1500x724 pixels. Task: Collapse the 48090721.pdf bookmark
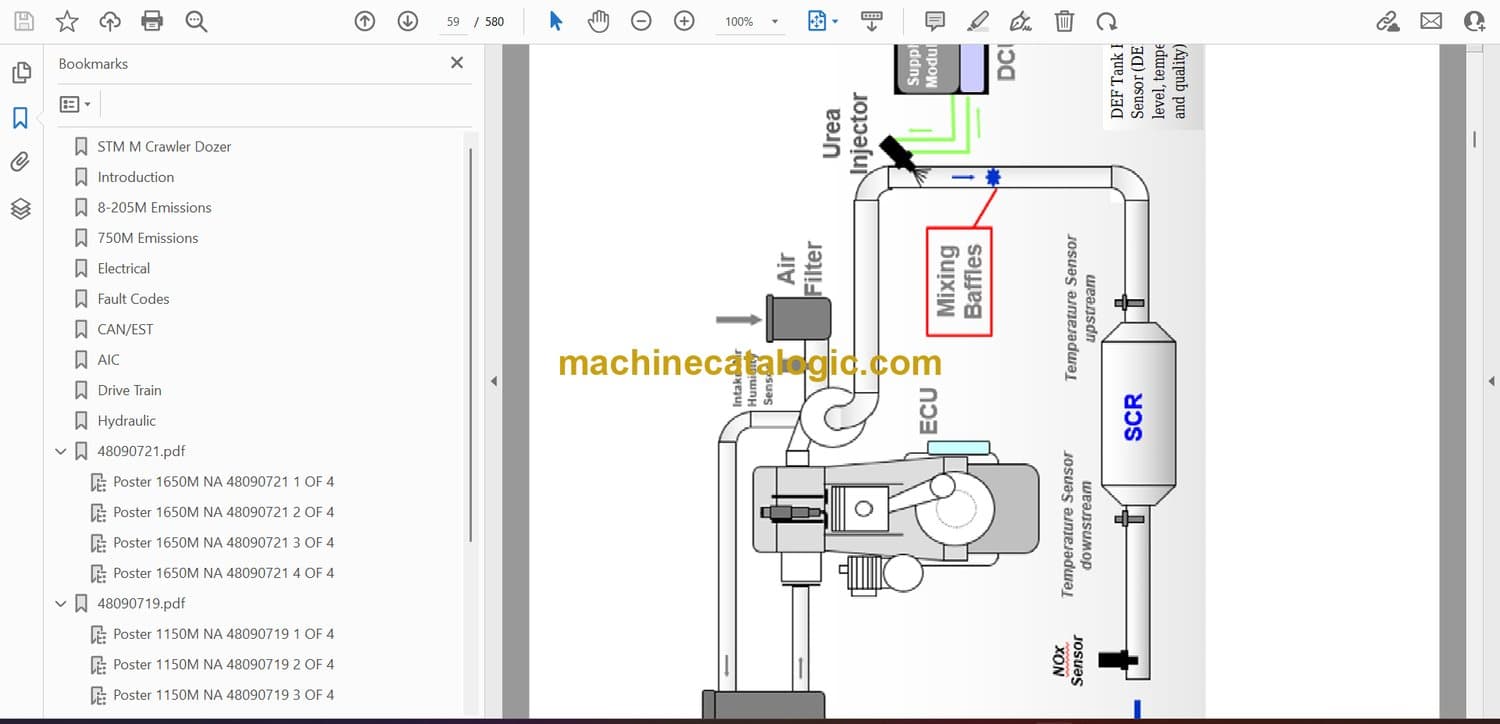[x=61, y=451]
